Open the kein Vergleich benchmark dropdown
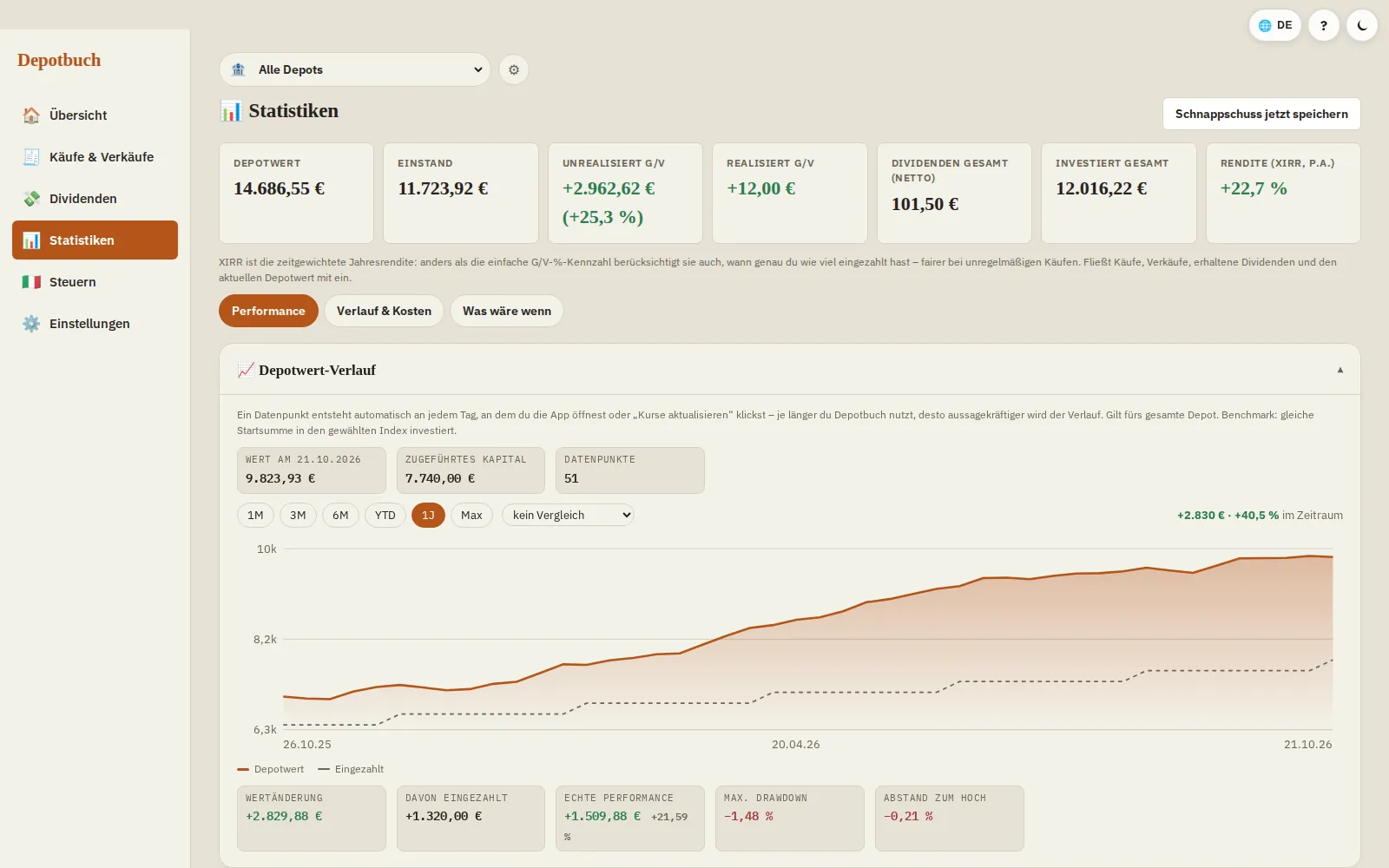The width and height of the screenshot is (1389, 868). coord(568,515)
